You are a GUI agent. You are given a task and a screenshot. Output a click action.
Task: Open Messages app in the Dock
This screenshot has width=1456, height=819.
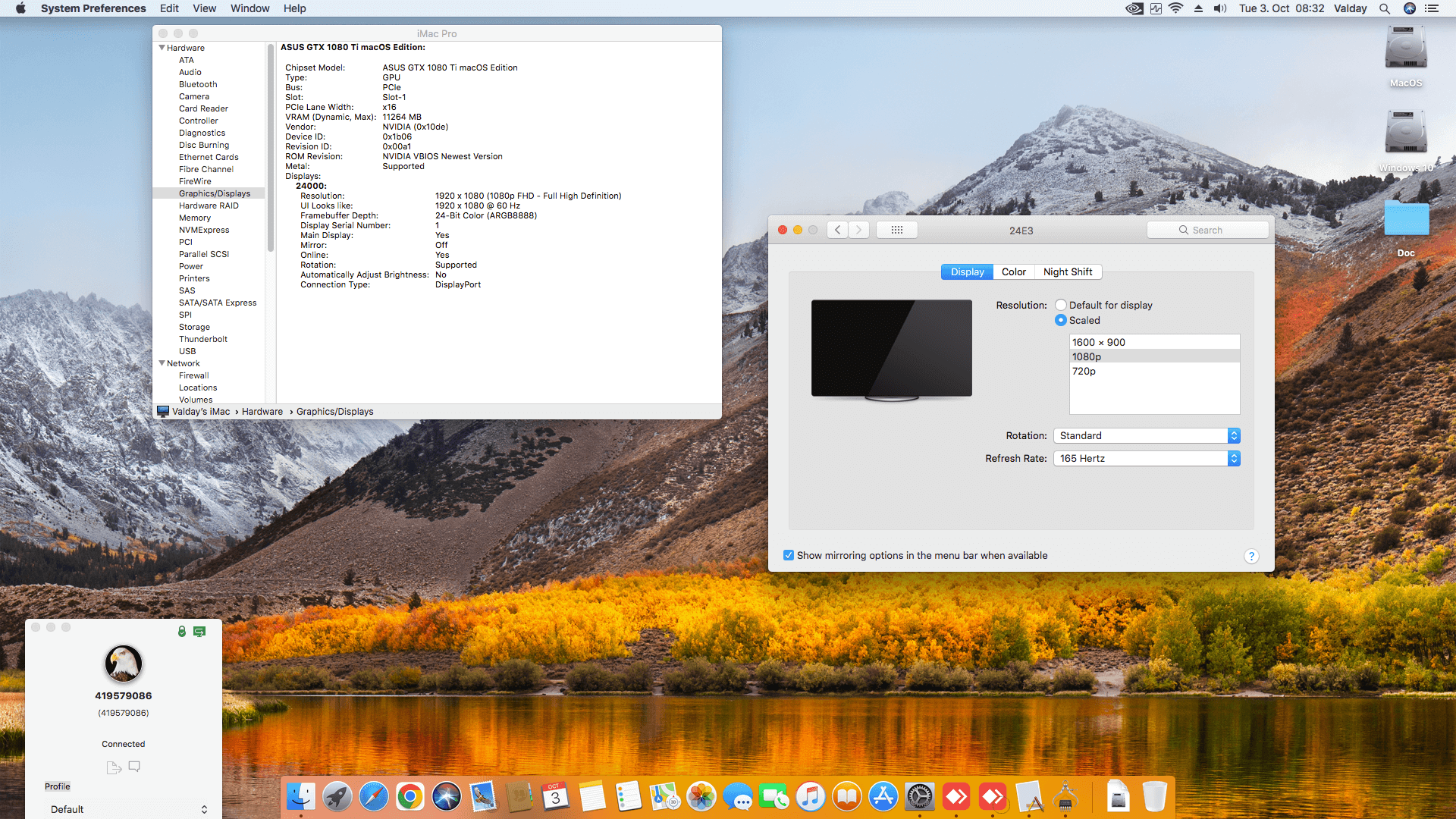pyautogui.click(x=738, y=797)
